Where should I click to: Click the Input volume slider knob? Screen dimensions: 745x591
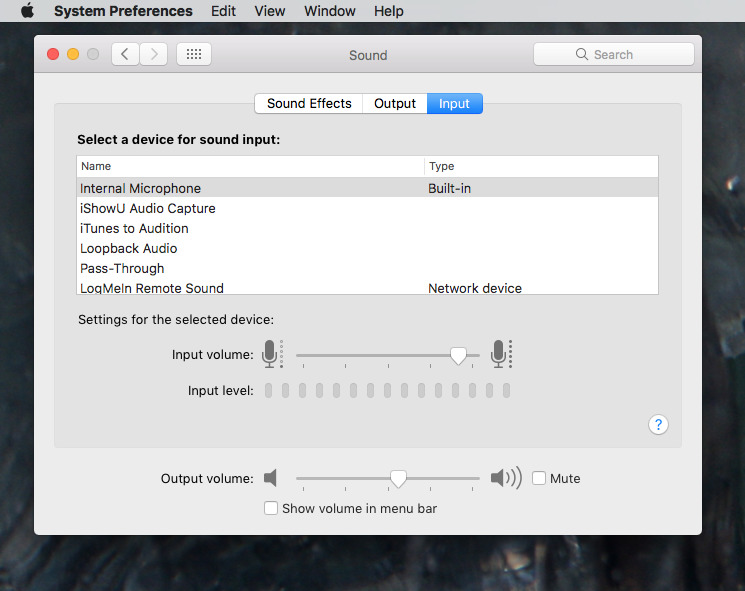coord(458,356)
